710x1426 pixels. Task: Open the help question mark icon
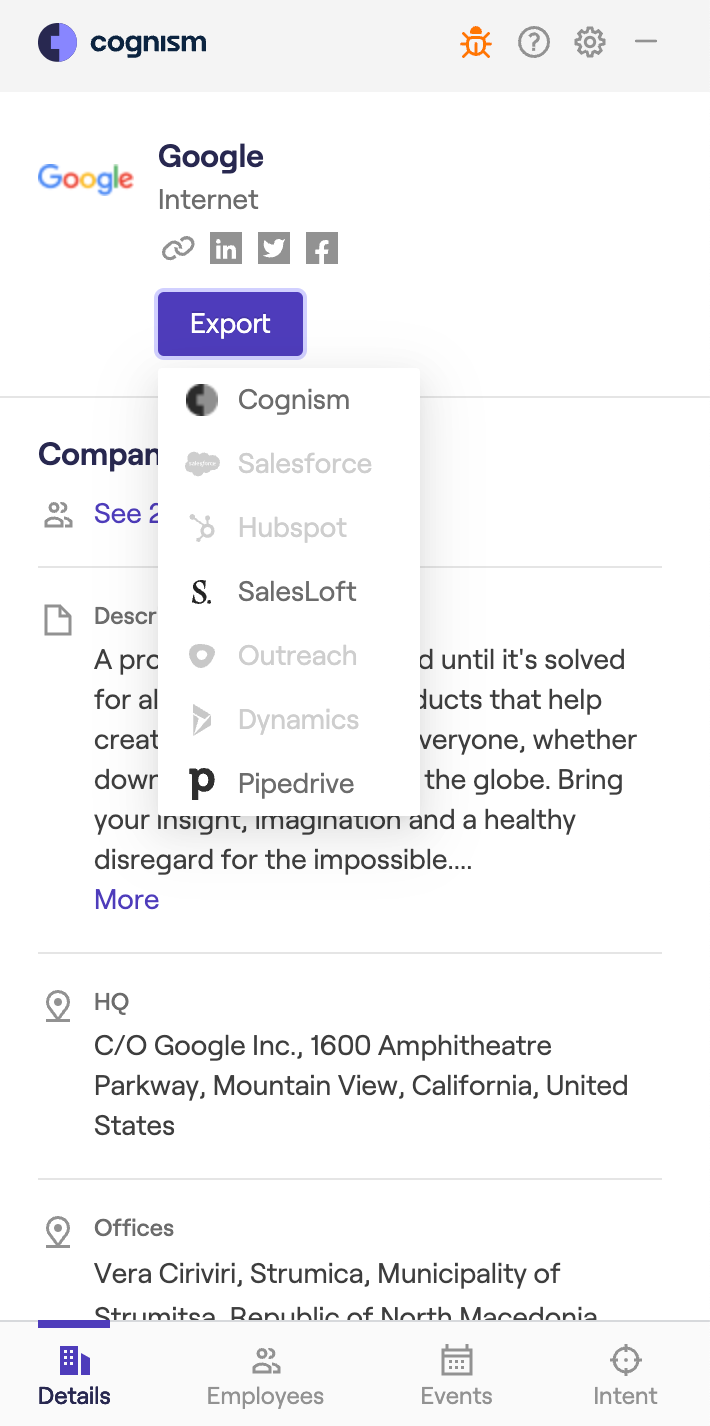click(x=534, y=43)
